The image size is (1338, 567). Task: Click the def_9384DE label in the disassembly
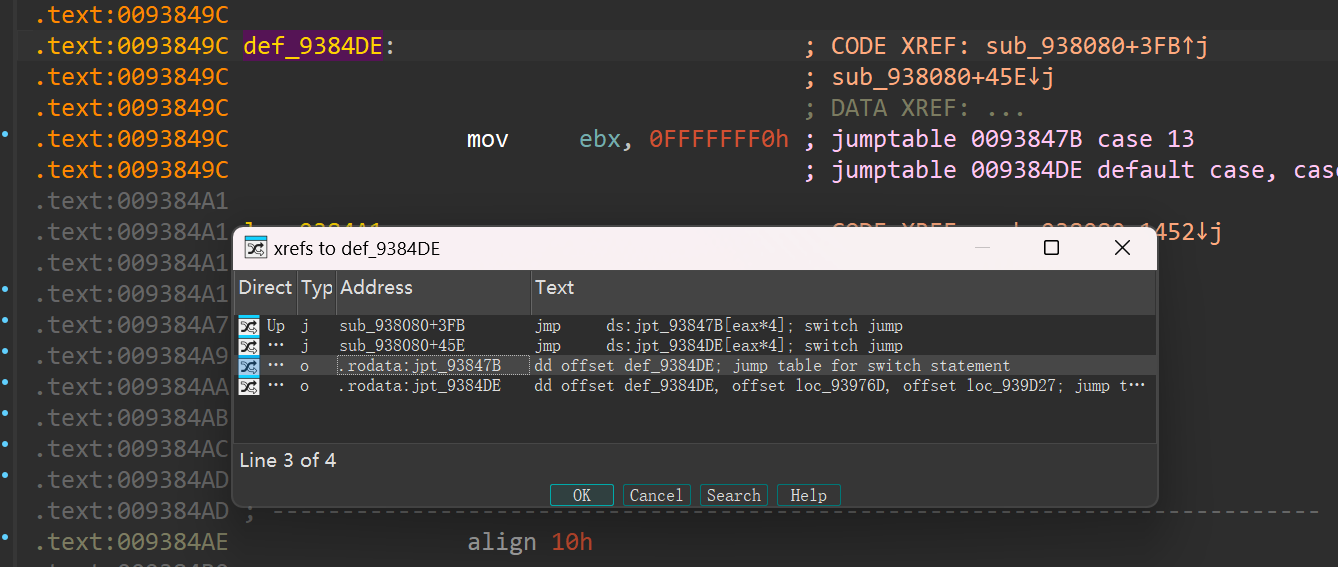(x=313, y=46)
